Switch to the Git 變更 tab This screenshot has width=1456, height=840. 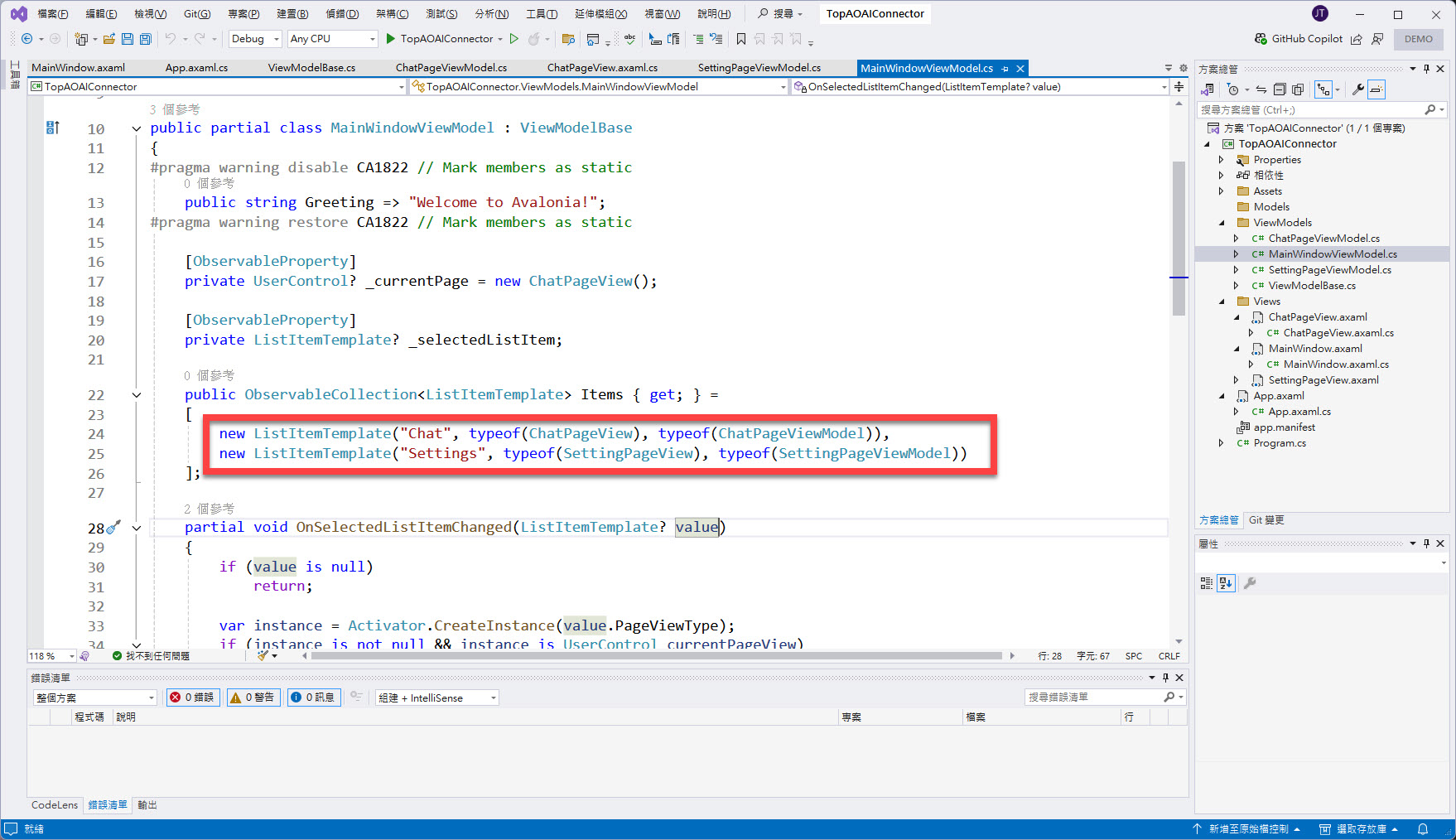tap(1266, 520)
